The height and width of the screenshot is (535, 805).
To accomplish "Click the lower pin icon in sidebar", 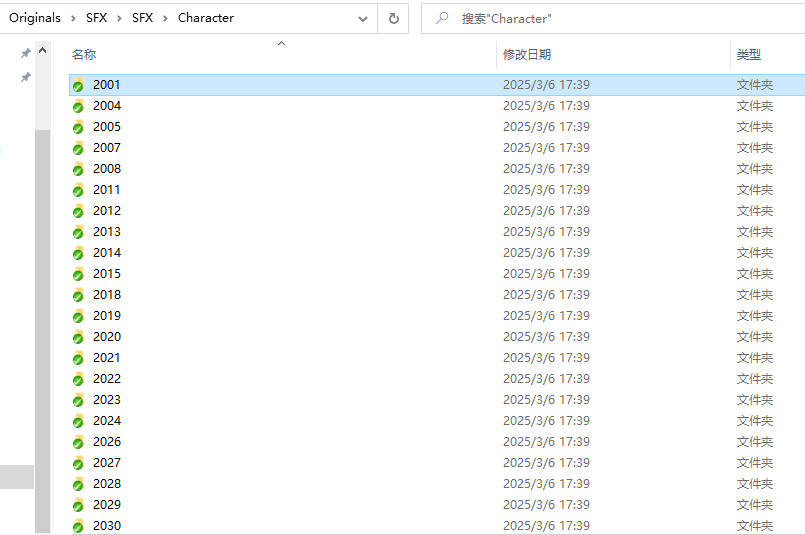I will 25,77.
